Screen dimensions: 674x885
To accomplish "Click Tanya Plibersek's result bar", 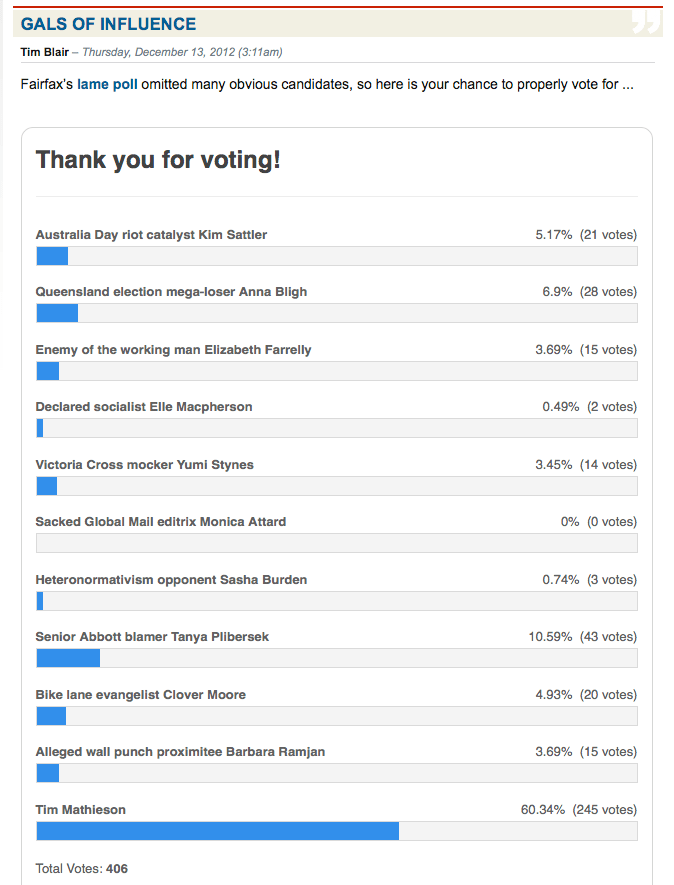I will tap(68, 658).
